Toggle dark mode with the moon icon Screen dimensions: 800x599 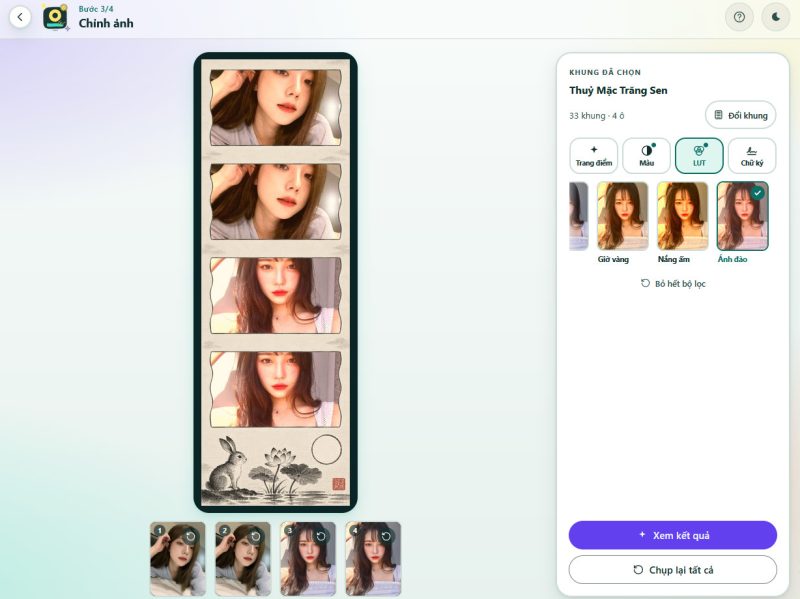[776, 17]
